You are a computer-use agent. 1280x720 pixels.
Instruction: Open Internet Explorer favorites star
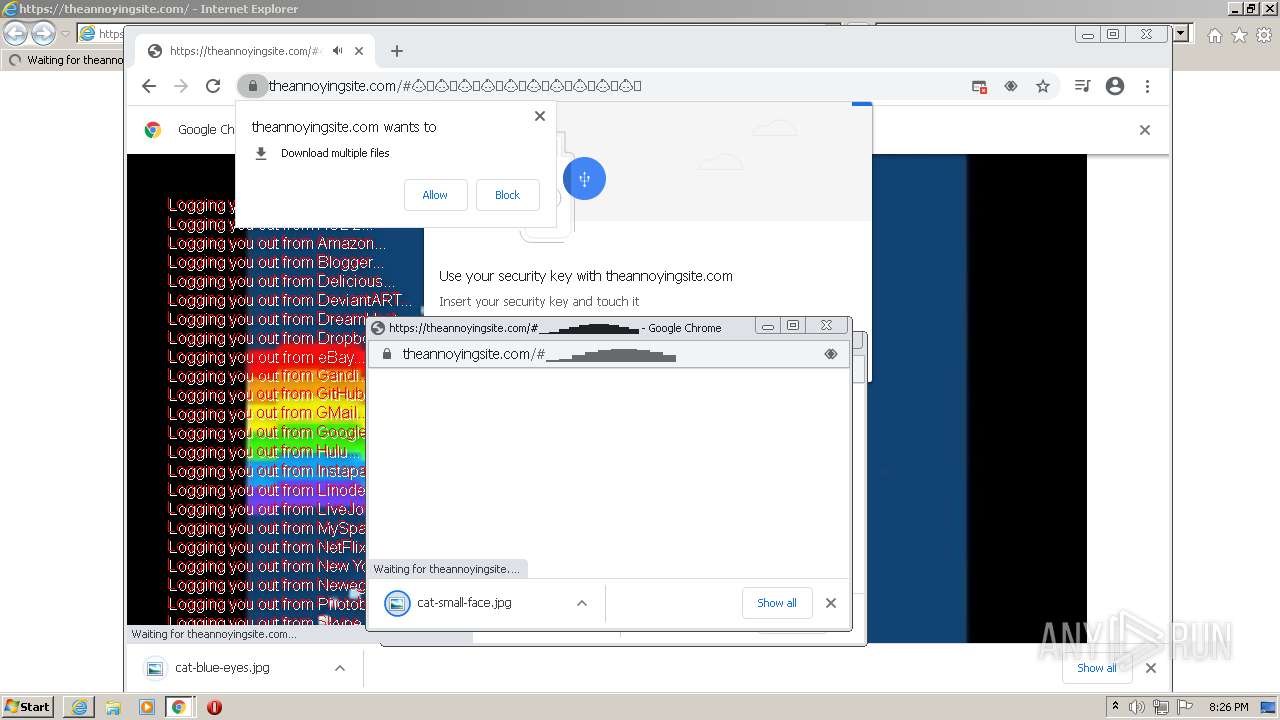pos(1239,35)
